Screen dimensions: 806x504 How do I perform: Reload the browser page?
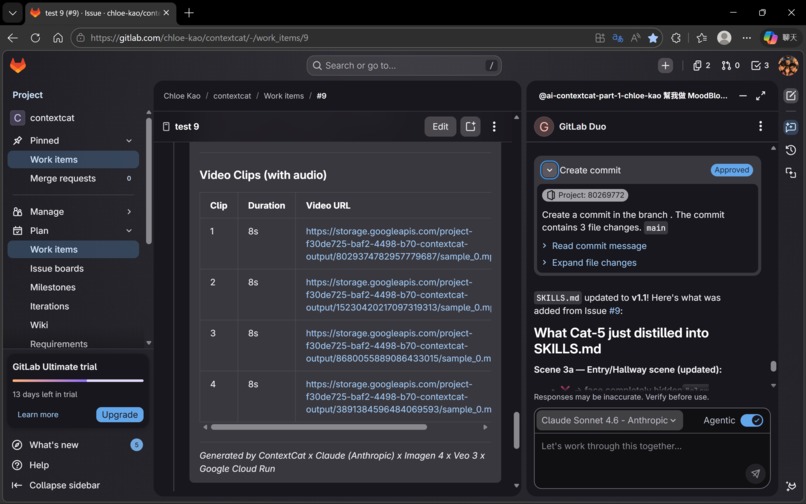[x=35, y=38]
